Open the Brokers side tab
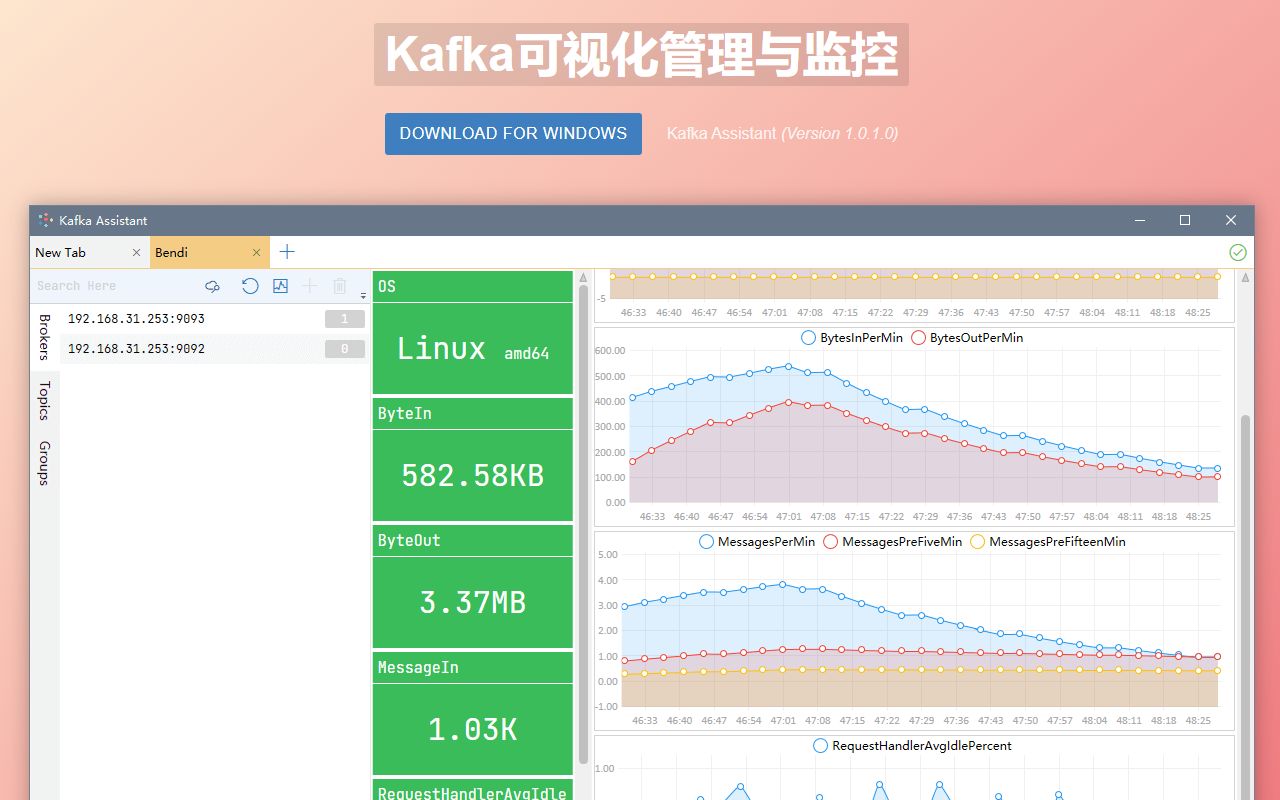The image size is (1280, 800). (x=44, y=337)
